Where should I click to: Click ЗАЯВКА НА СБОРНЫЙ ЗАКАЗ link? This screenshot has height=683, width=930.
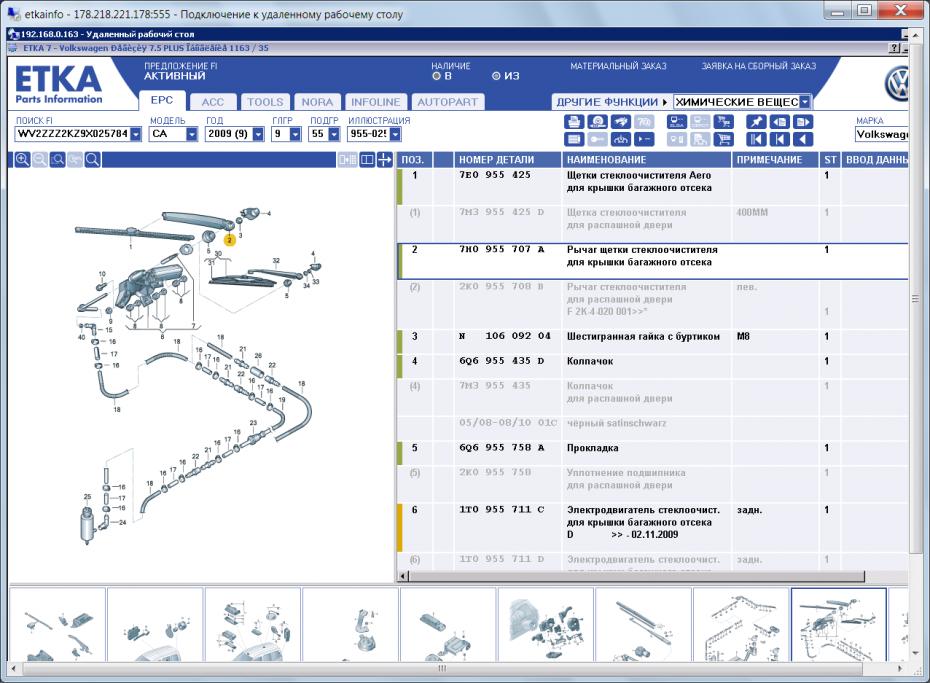coord(759,66)
